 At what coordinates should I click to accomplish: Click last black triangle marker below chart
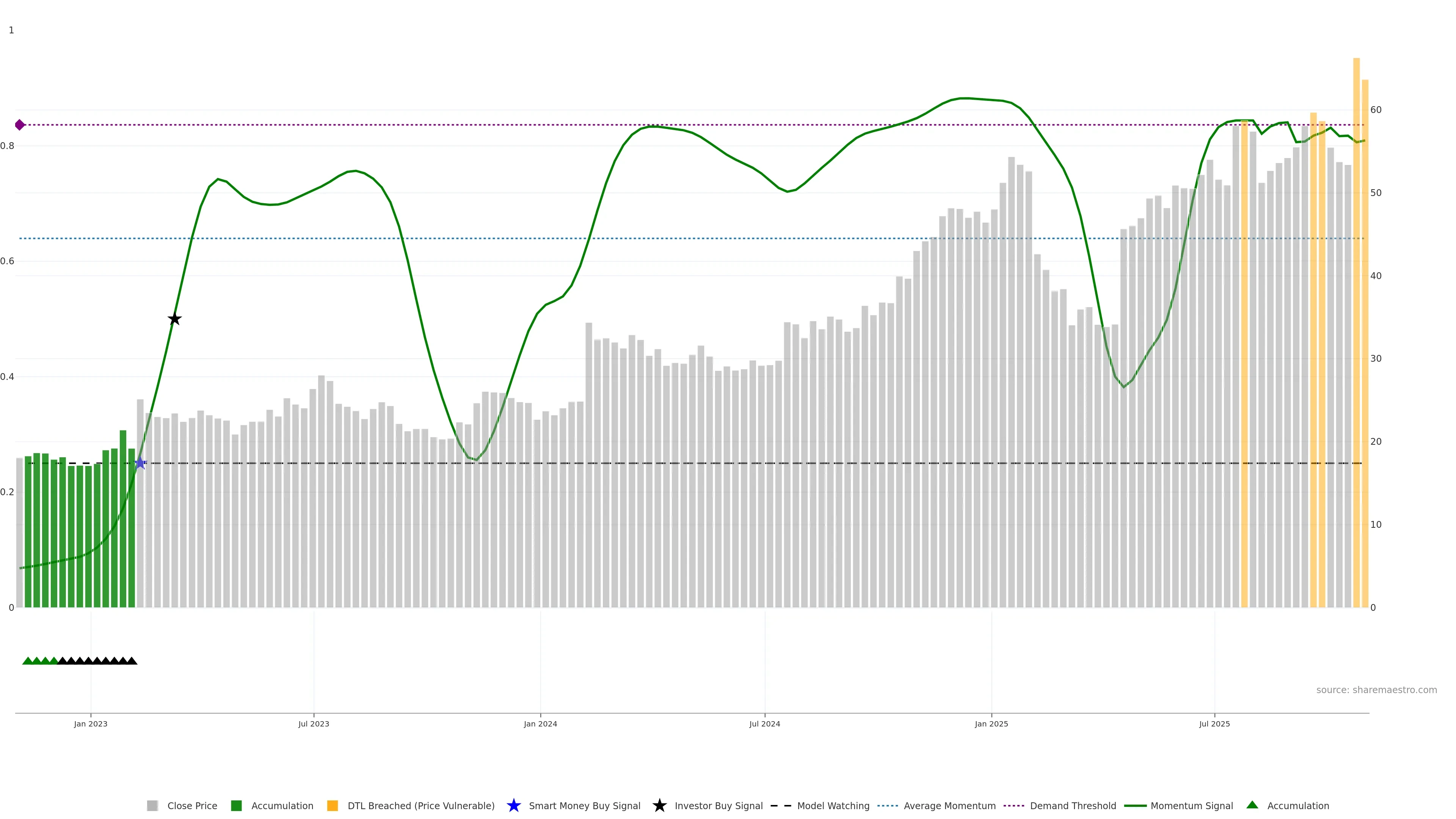click(x=132, y=661)
